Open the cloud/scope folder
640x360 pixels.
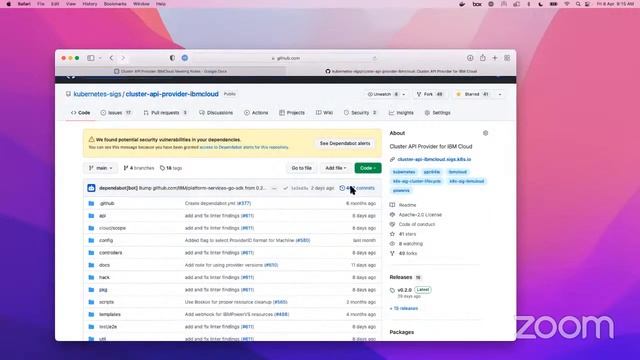tap(112, 228)
